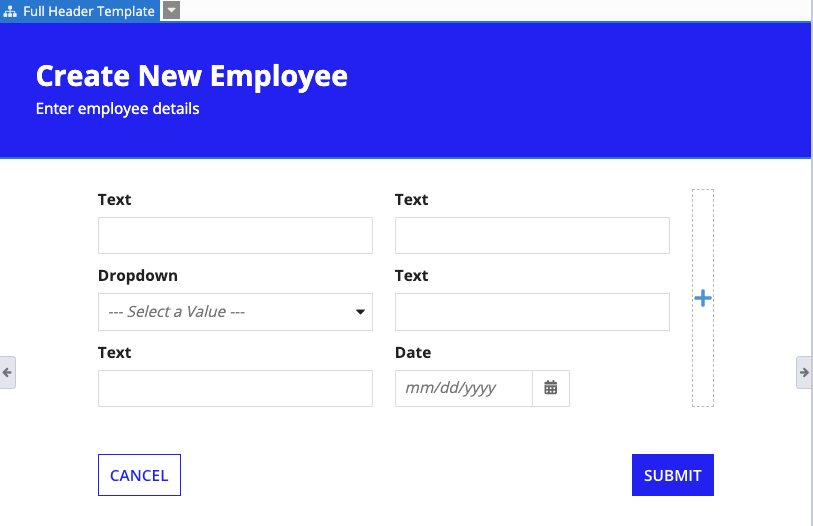This screenshot has width=813, height=526.
Task: Select the Full Header Template tab label
Action: pyautogui.click(x=89, y=11)
